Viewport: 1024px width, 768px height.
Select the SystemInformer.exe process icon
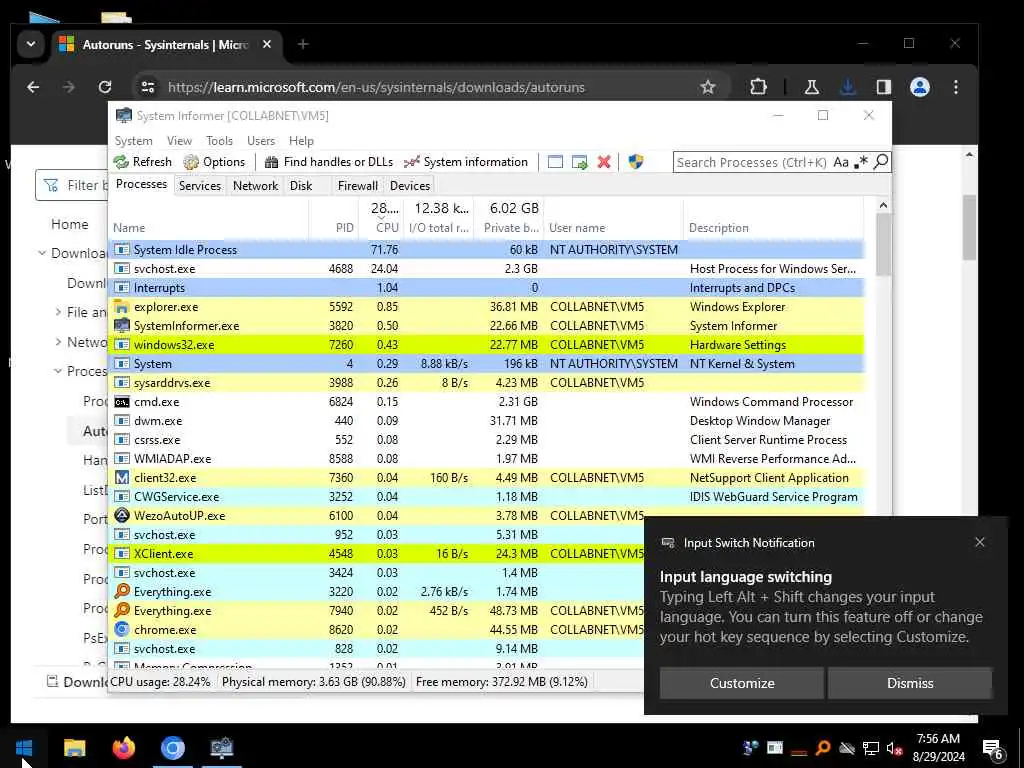coord(121,325)
